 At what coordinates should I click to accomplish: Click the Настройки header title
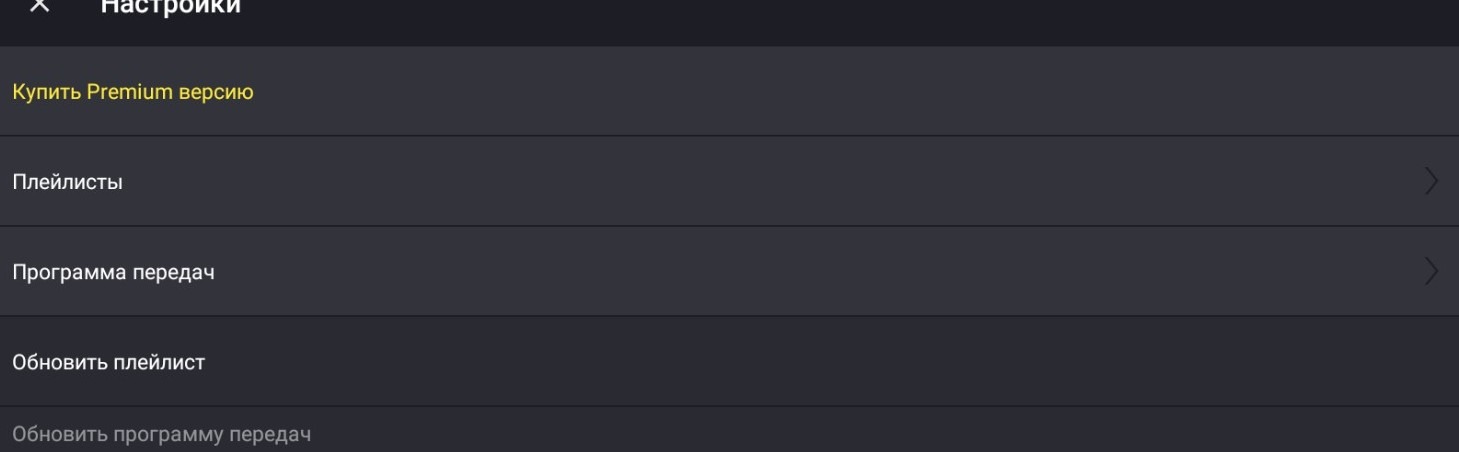click(x=170, y=6)
